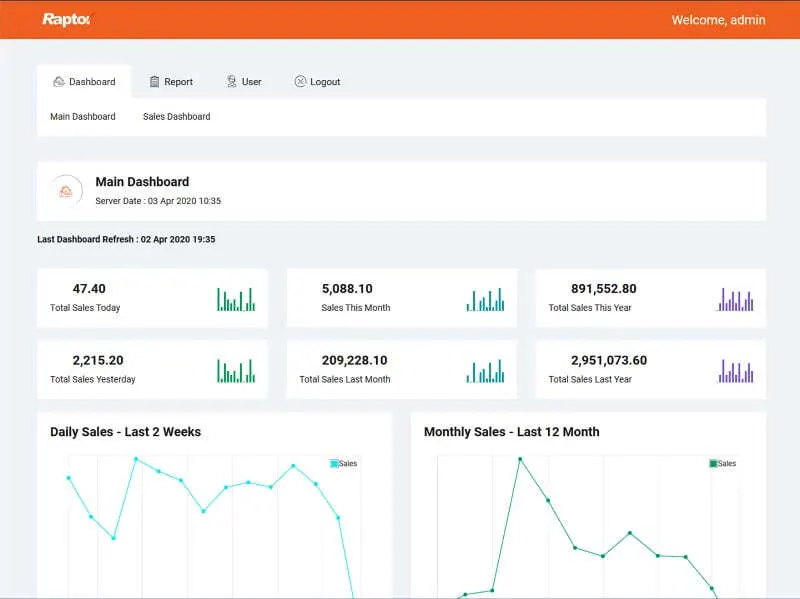Open the Main Dashboard submenu link
Image resolution: width=800 pixels, height=599 pixels.
tap(83, 117)
